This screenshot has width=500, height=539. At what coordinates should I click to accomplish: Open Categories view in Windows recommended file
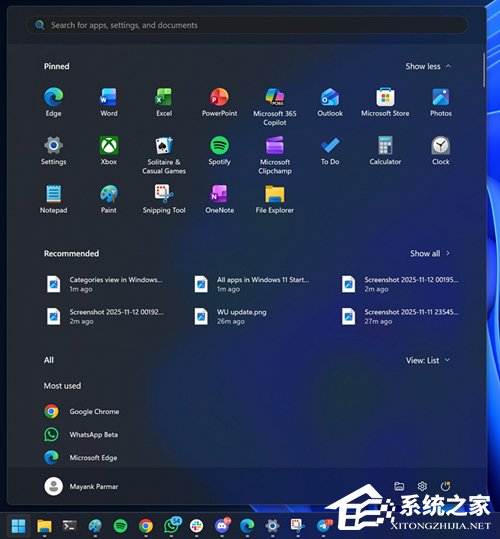[105, 284]
